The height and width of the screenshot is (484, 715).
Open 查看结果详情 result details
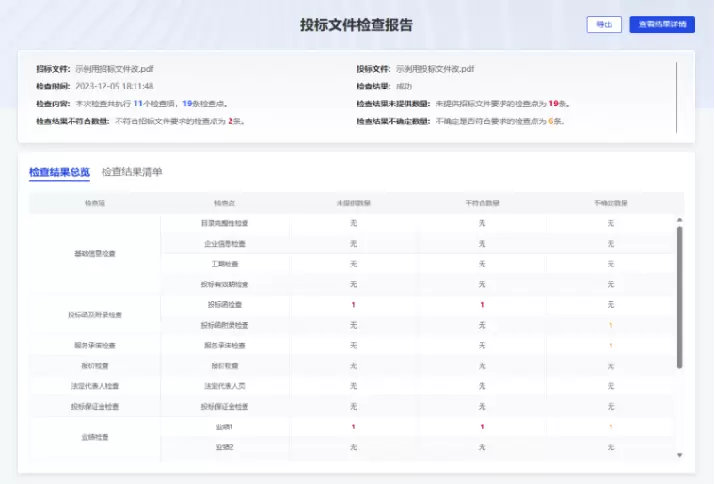point(661,25)
